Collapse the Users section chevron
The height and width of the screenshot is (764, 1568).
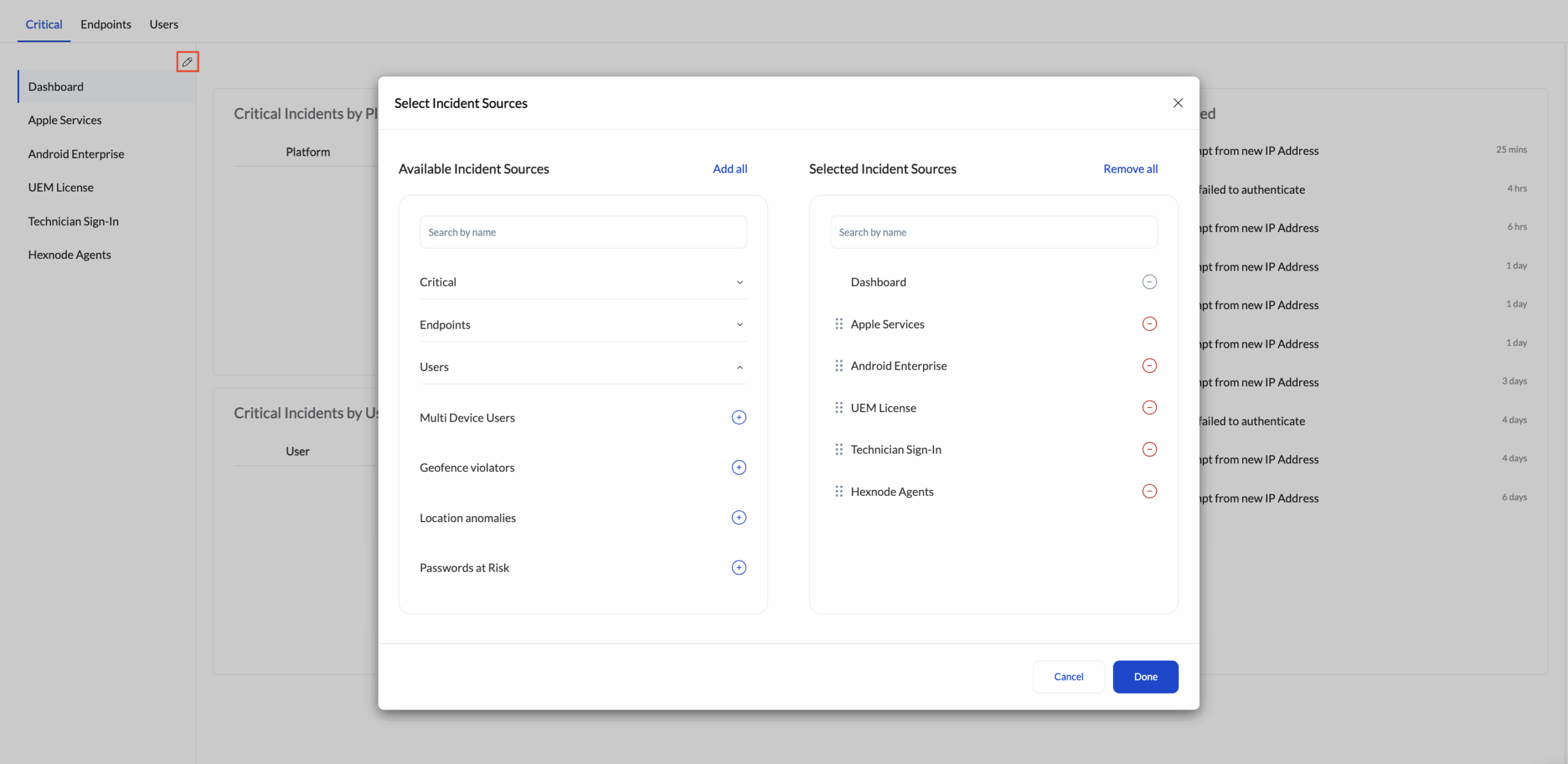point(739,367)
